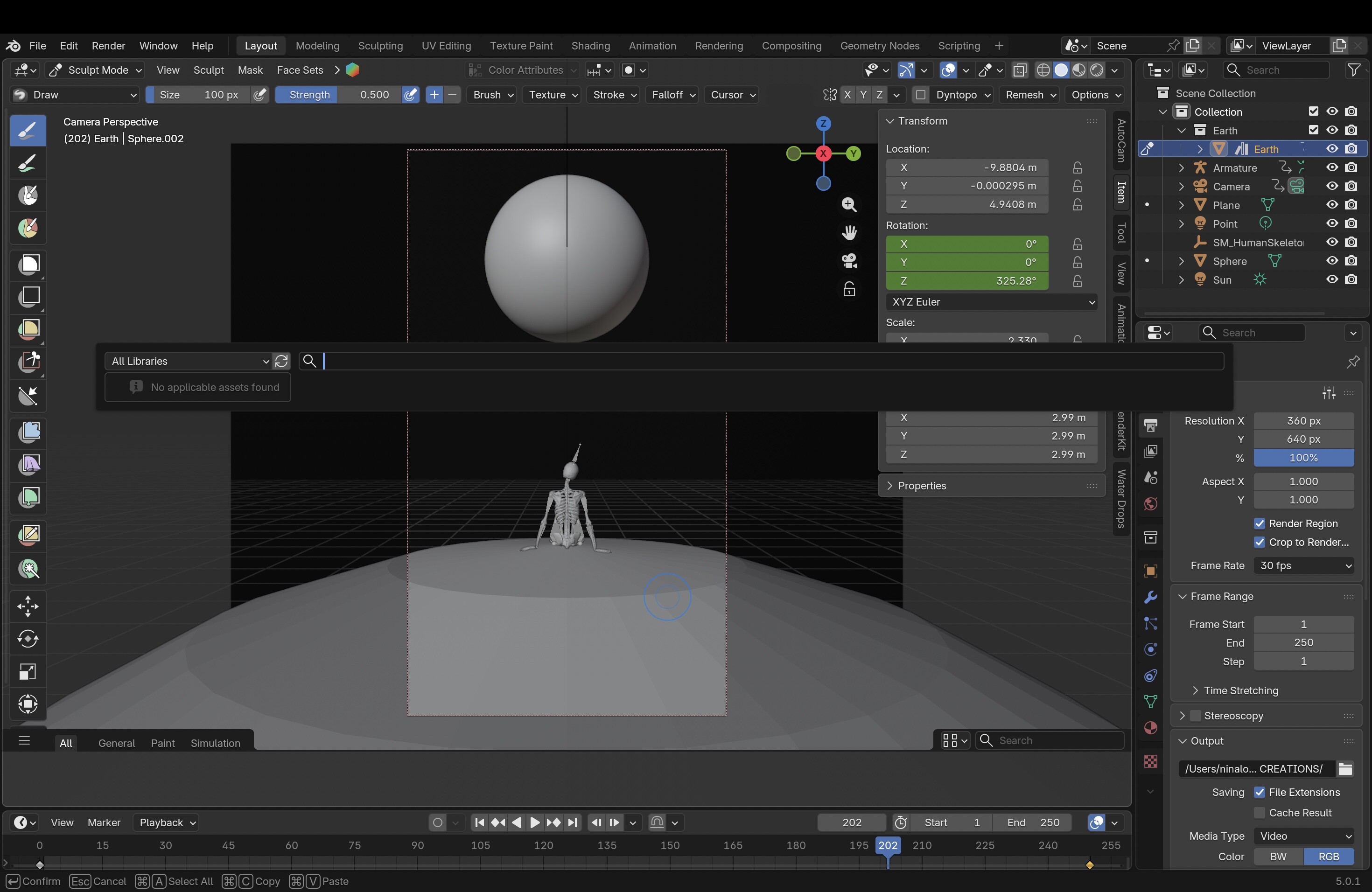Click the Remesh button
Viewport: 1372px width, 892px height.
(x=1029, y=95)
